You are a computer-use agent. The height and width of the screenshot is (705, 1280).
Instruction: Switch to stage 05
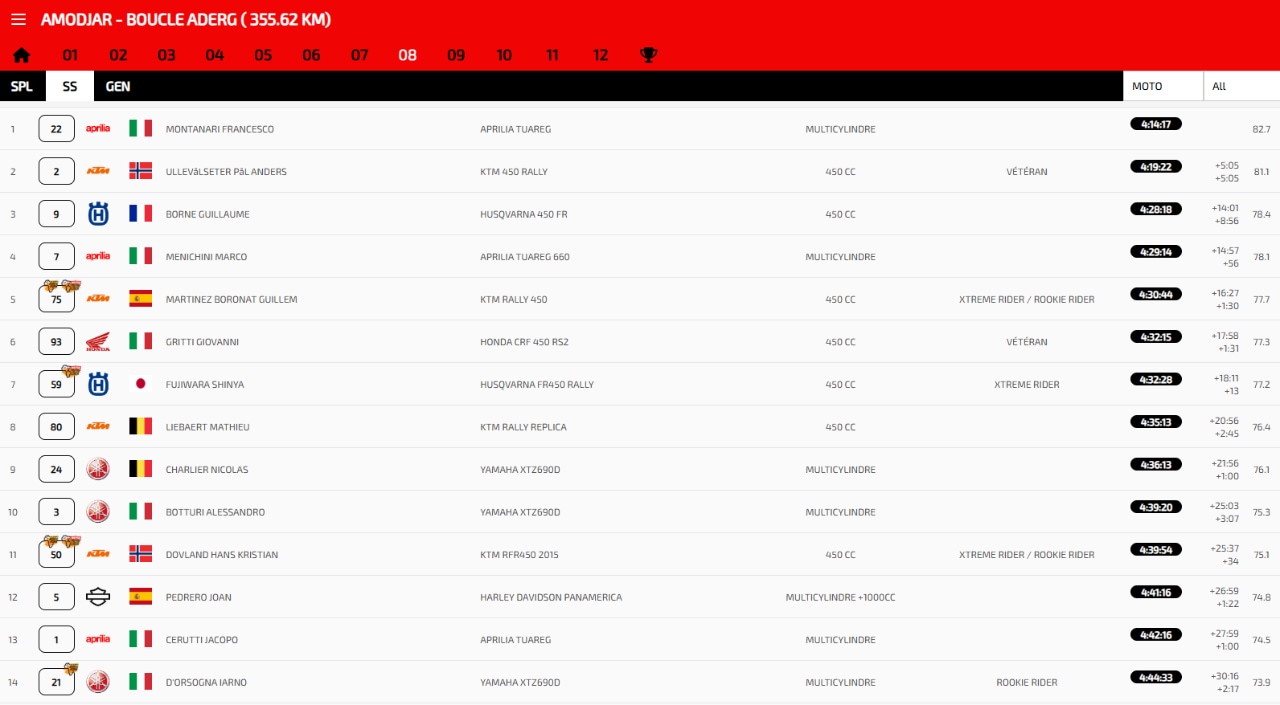[x=263, y=55]
